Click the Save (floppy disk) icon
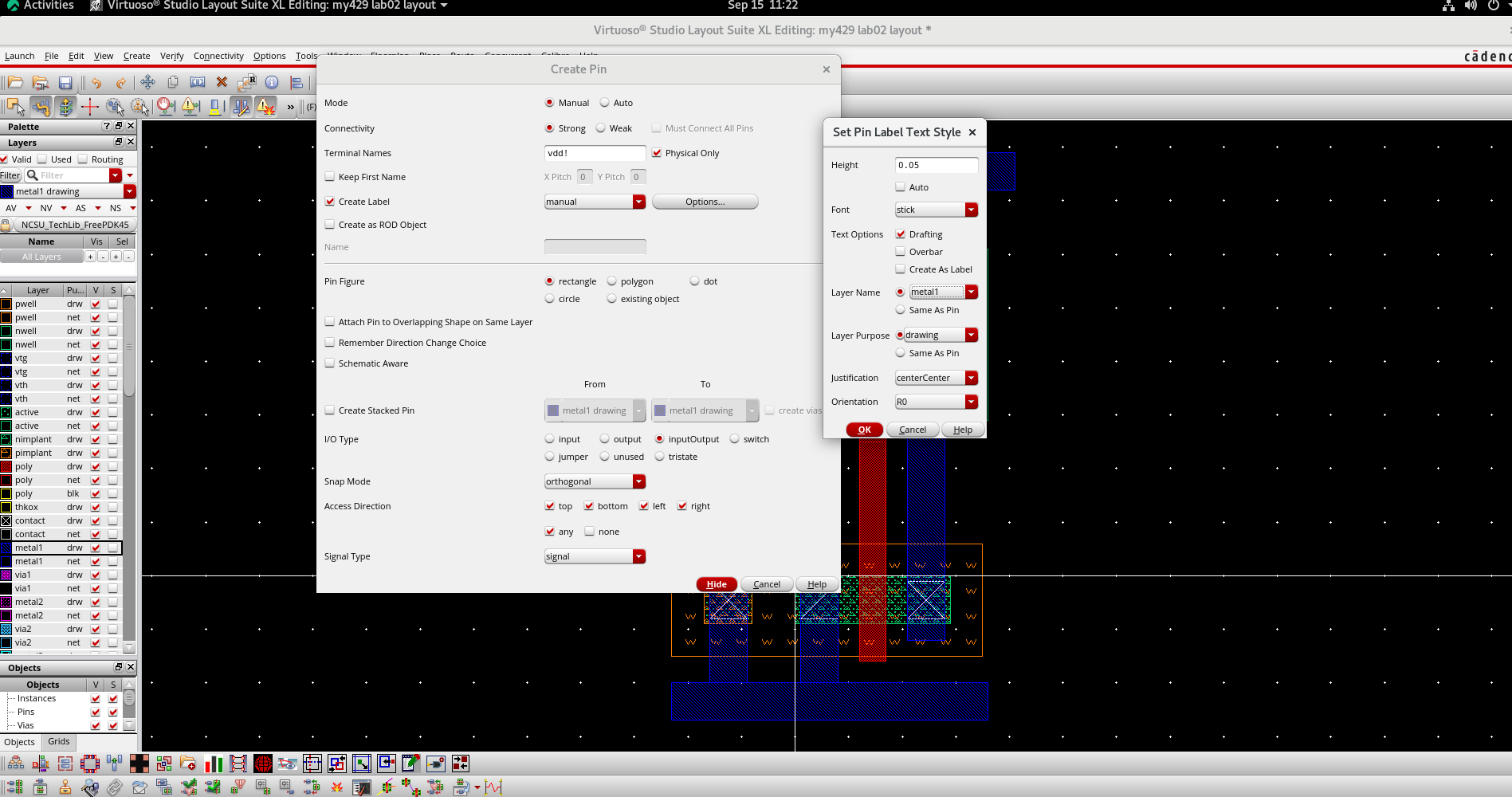 coord(65,82)
